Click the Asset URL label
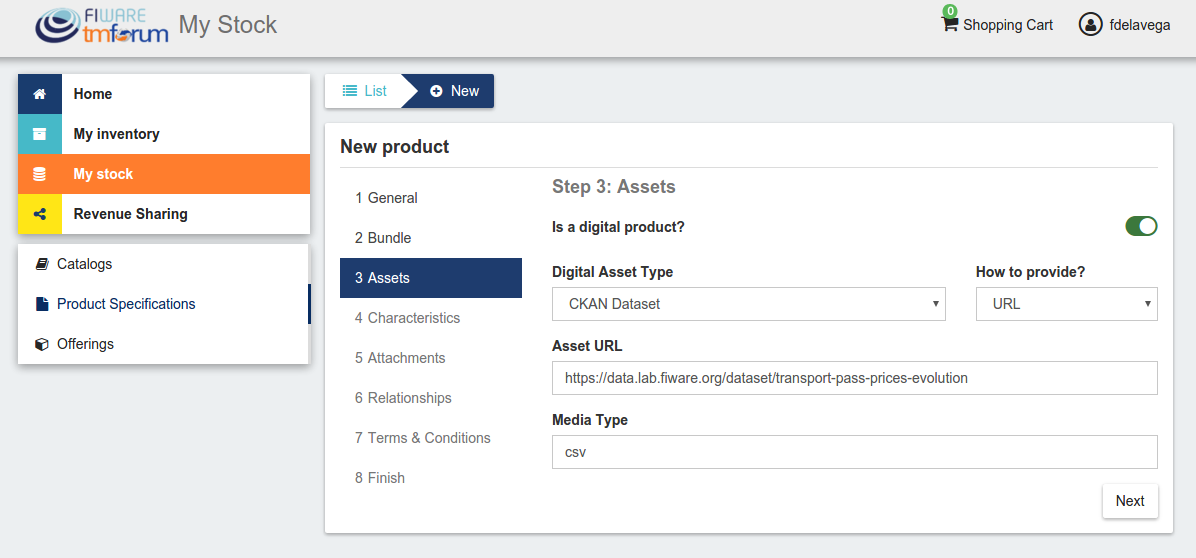1196x558 pixels. [587, 346]
